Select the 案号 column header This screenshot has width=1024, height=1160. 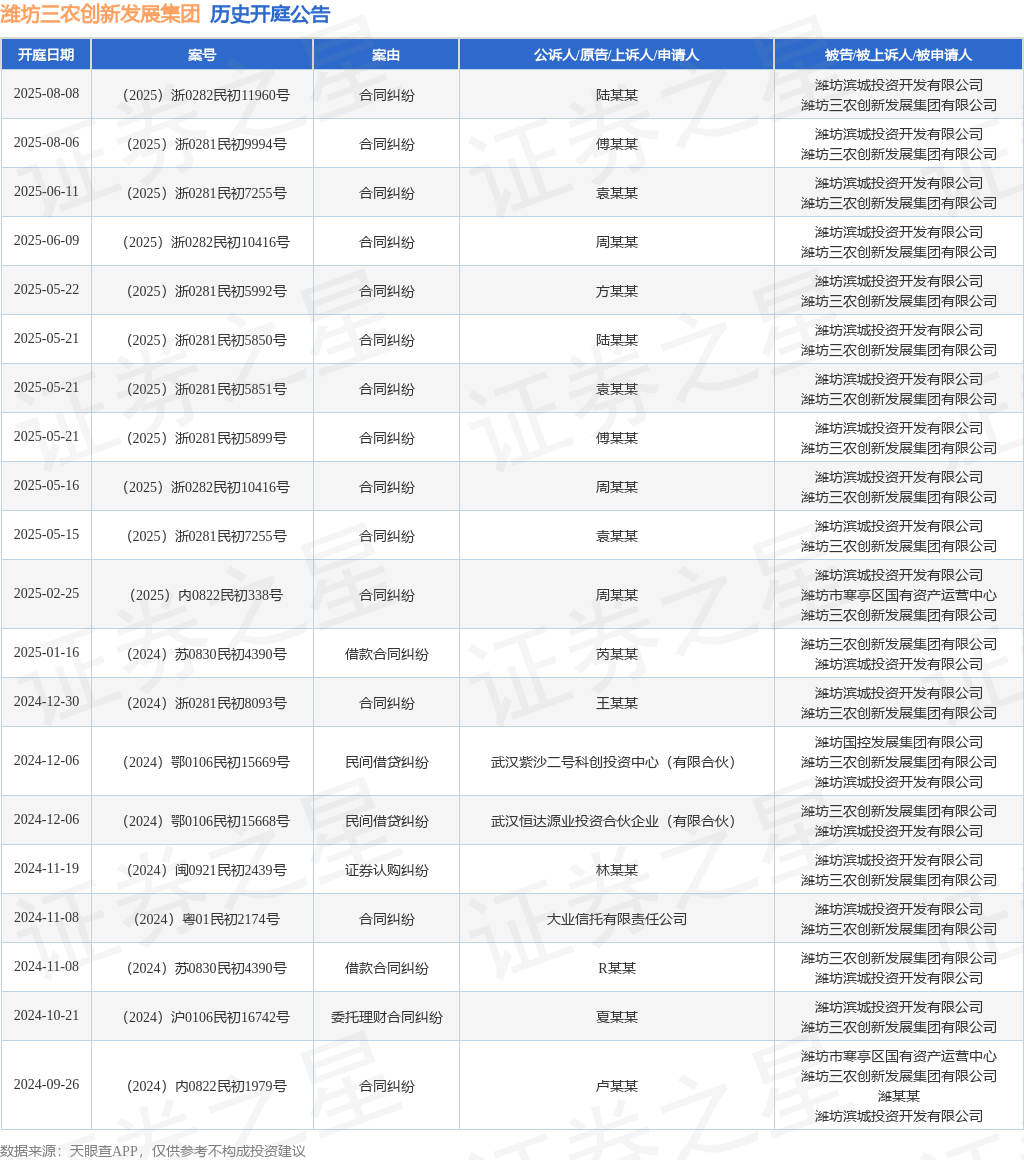click(x=202, y=55)
